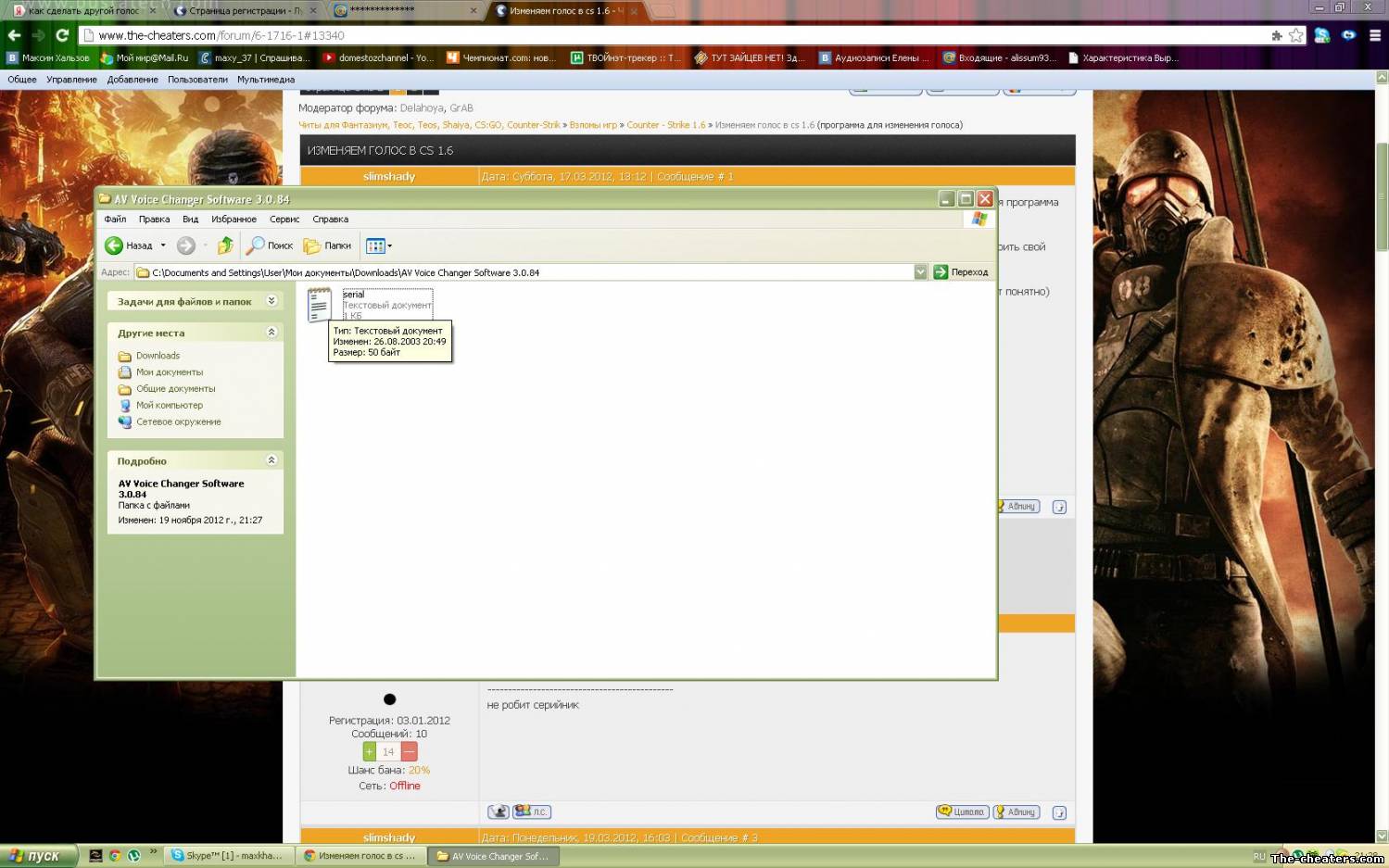
Task: Click the Взломы игр breadcrumb link
Action: click(593, 125)
